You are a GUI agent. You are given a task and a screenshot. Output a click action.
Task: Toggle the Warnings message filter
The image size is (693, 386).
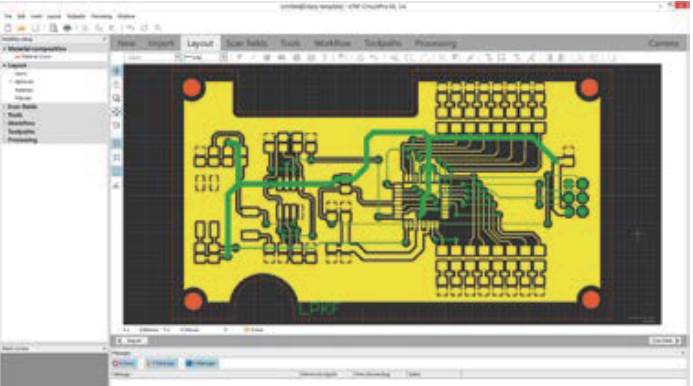160,363
